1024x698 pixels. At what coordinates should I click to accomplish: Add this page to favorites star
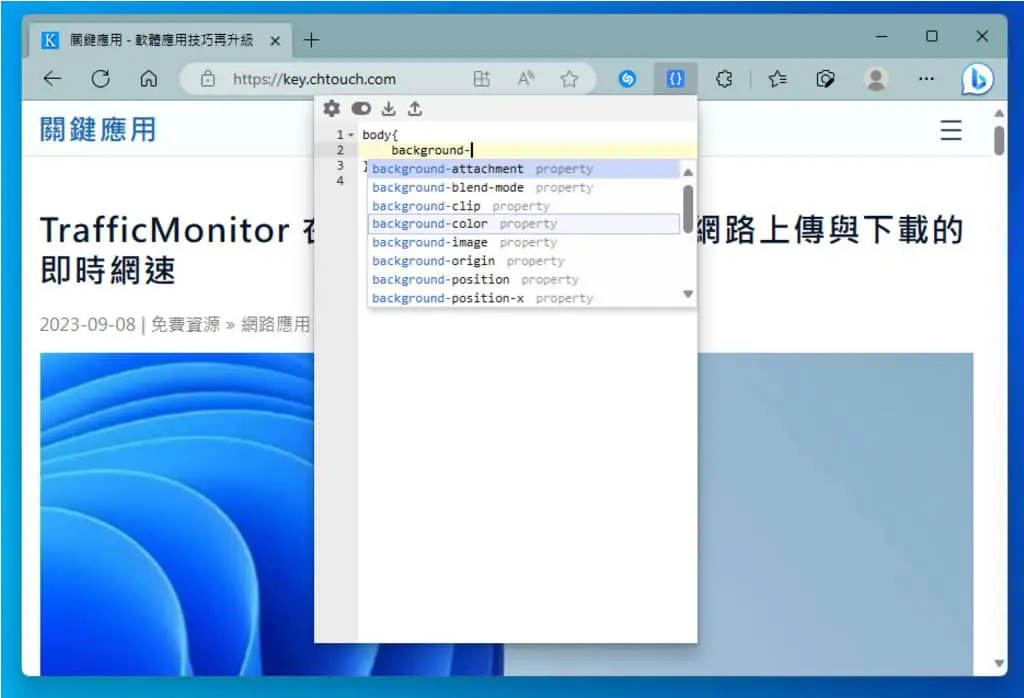tap(569, 79)
